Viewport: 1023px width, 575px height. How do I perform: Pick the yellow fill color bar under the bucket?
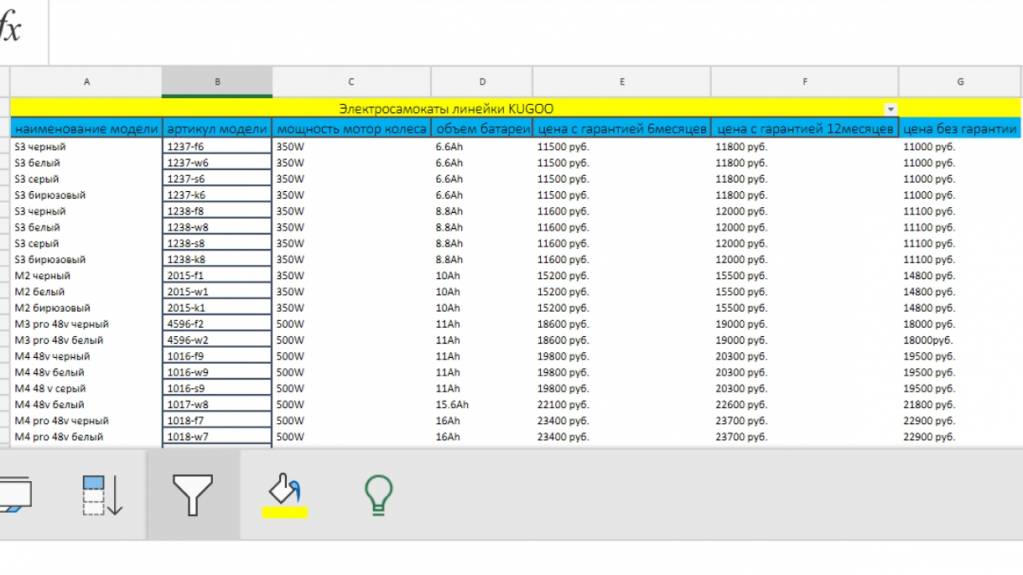pyautogui.click(x=285, y=513)
